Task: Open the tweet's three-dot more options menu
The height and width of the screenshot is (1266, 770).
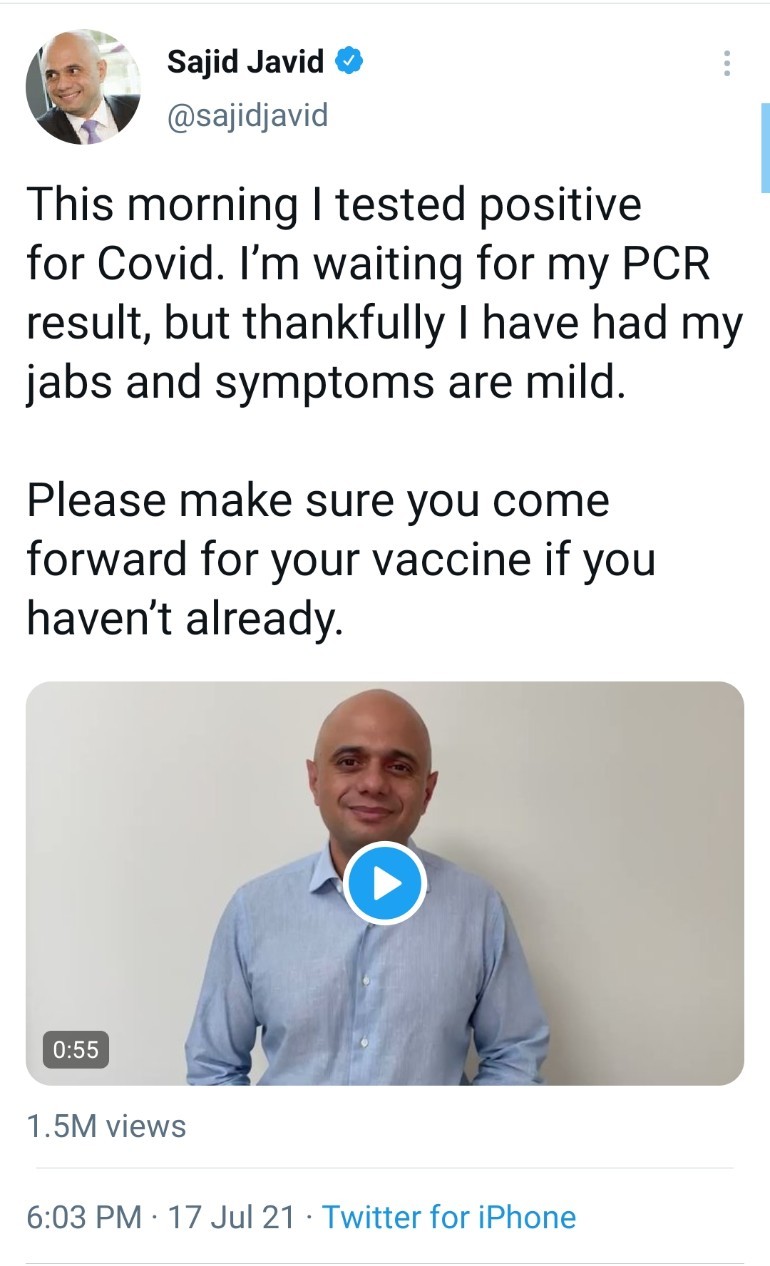Action: point(727,63)
